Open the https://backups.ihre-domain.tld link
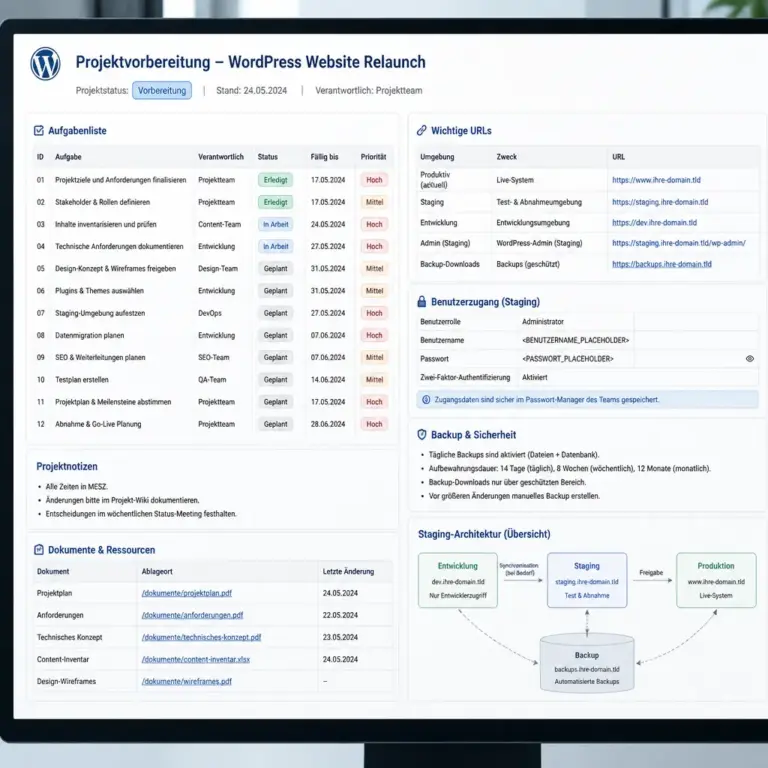The height and width of the screenshot is (768, 768). pos(661,264)
